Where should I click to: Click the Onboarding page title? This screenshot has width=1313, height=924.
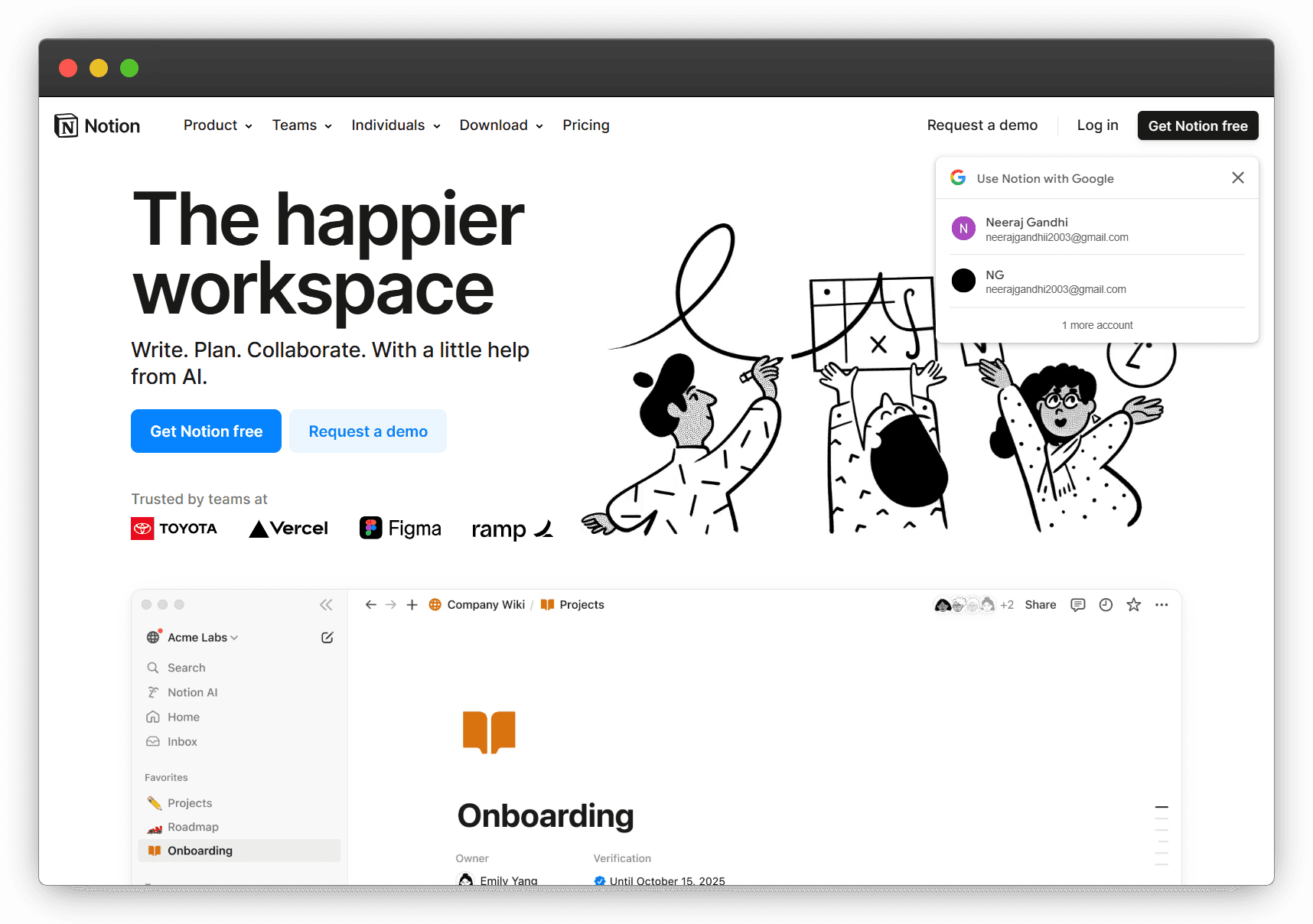[546, 816]
